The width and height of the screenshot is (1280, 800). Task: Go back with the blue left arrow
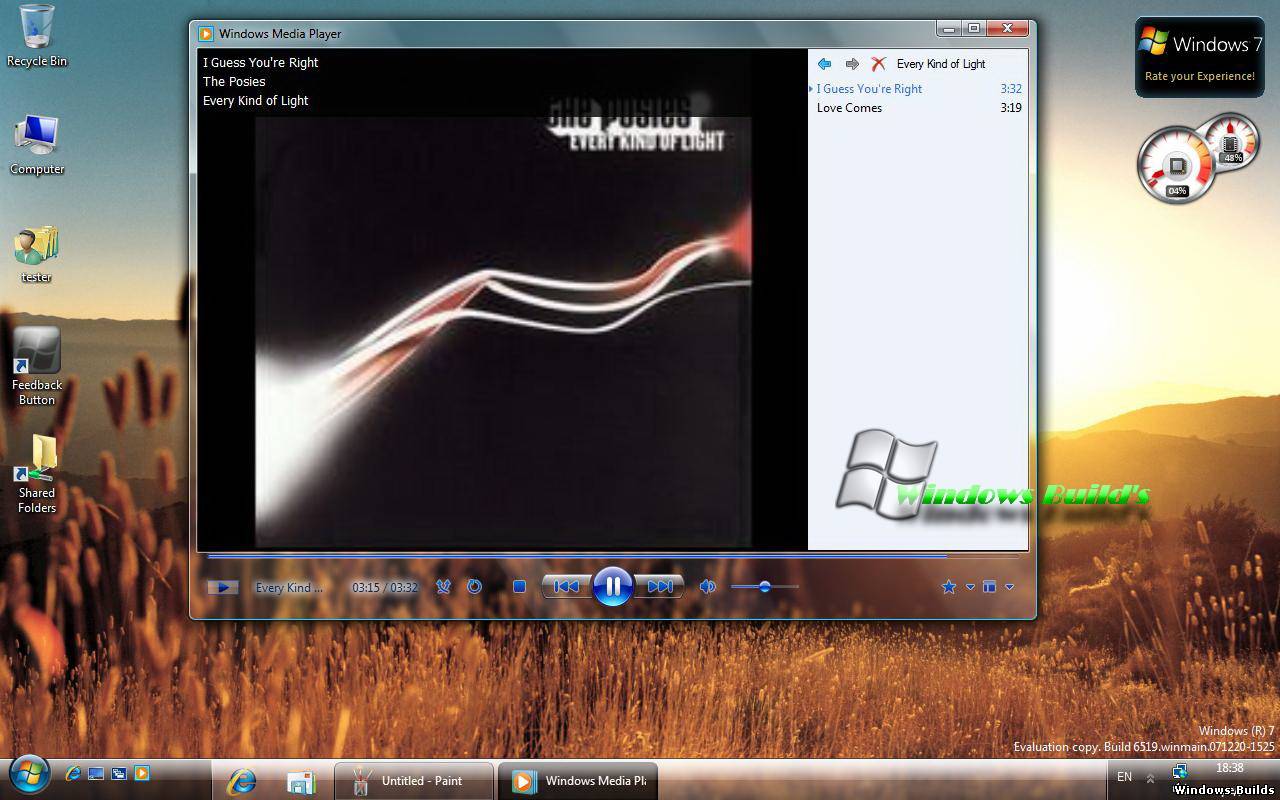(x=824, y=64)
